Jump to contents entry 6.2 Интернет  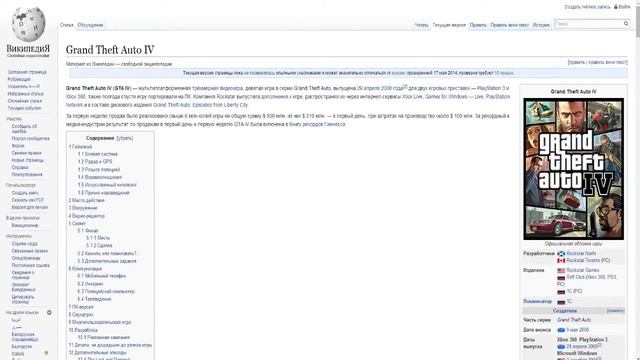pyautogui.click(x=90, y=284)
